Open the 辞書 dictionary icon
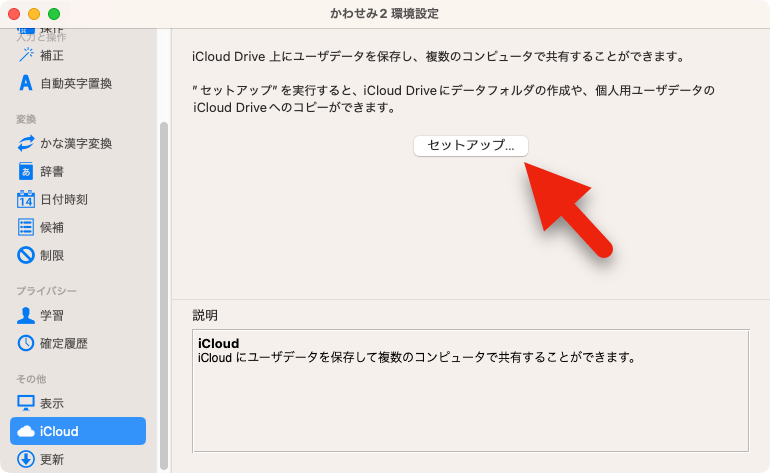The width and height of the screenshot is (770, 473). click(x=26, y=171)
